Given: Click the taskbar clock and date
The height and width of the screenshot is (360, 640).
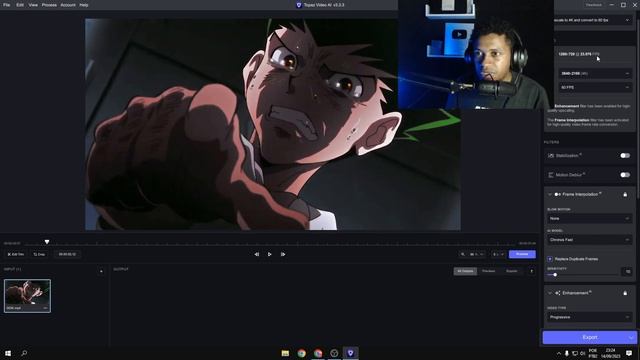Looking at the screenshot, I should point(610,353).
